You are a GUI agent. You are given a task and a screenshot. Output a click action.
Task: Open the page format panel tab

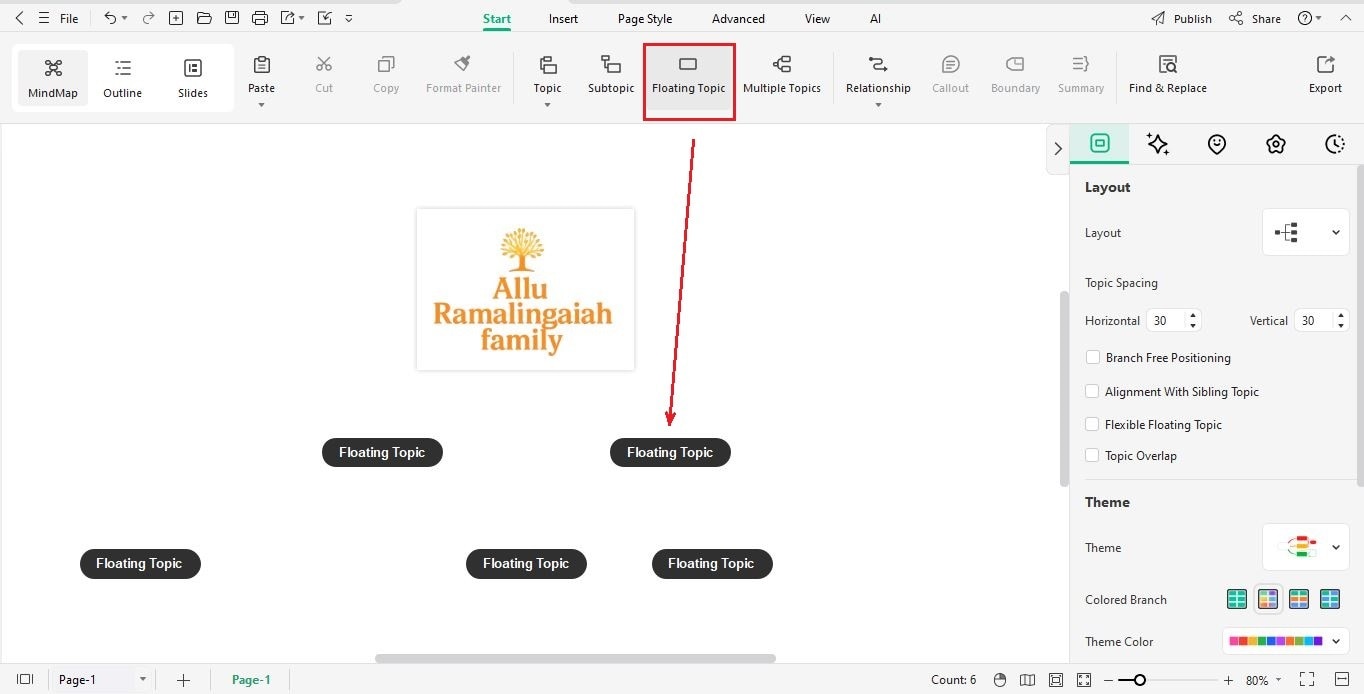(x=1100, y=143)
